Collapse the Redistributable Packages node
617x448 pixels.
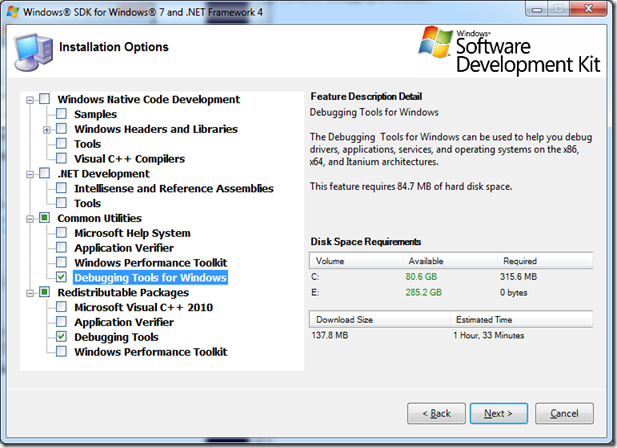click(30, 293)
